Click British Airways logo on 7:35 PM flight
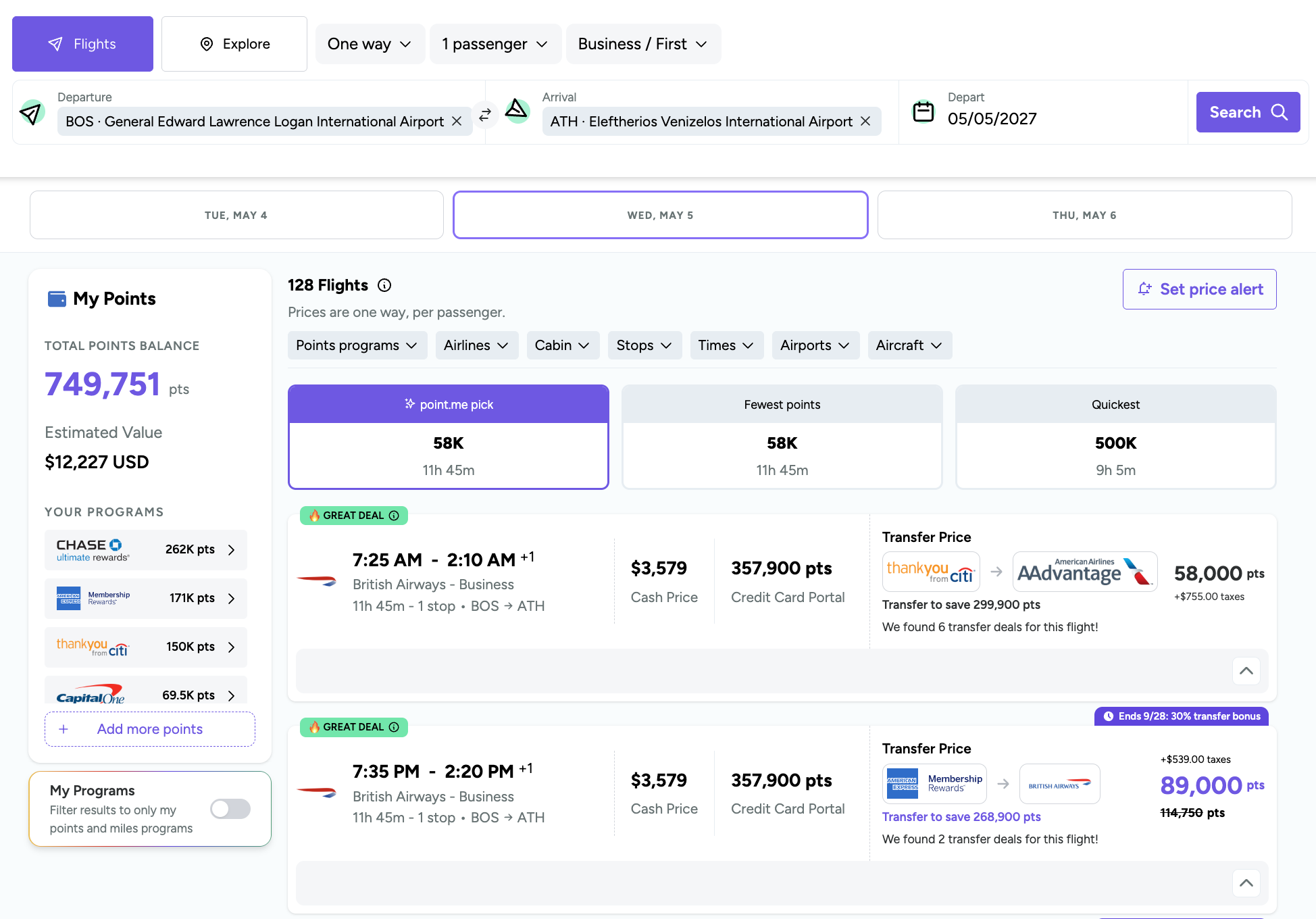1316x919 pixels. pos(317,792)
